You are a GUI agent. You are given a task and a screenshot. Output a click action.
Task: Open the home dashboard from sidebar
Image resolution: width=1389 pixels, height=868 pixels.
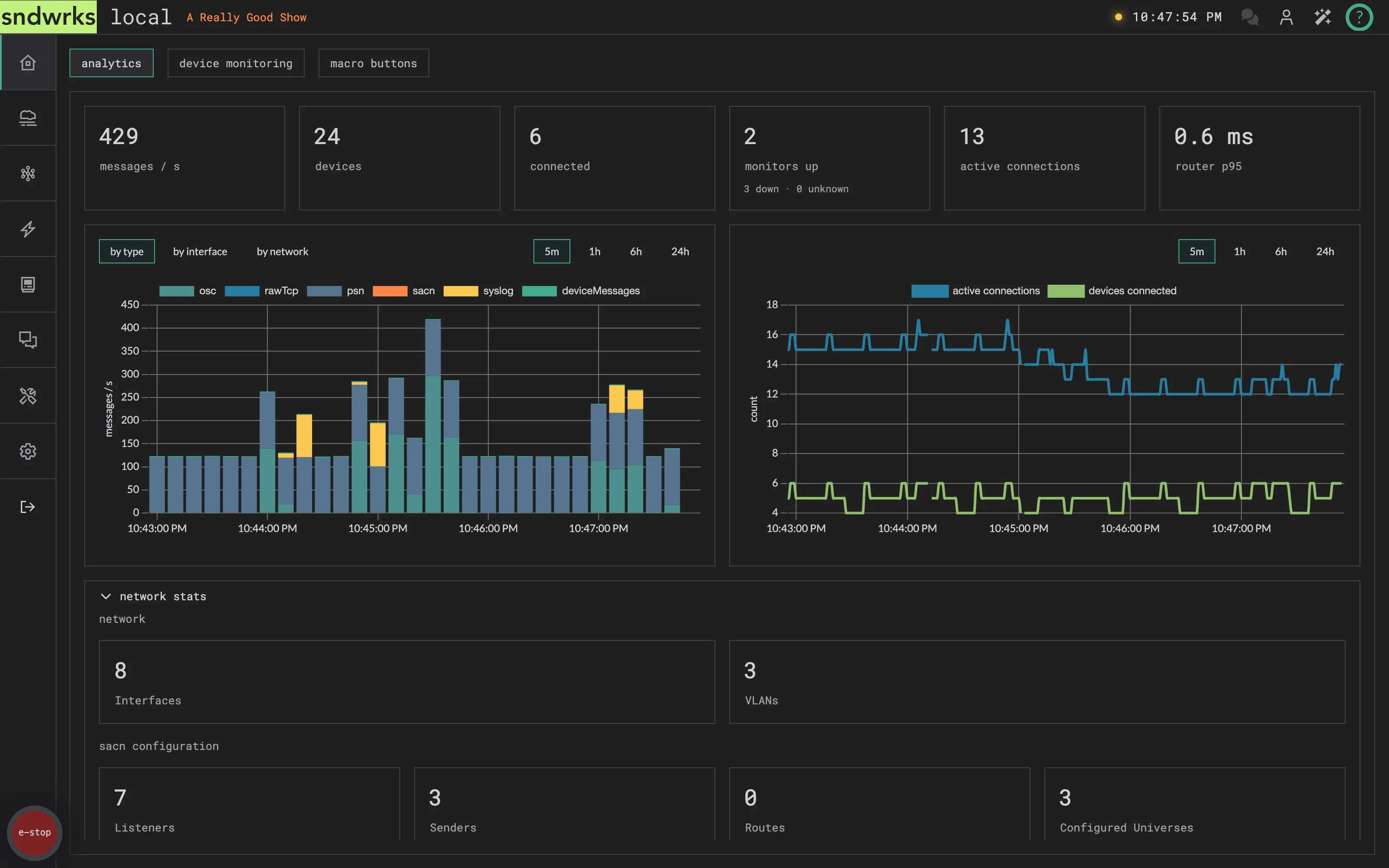coord(27,62)
